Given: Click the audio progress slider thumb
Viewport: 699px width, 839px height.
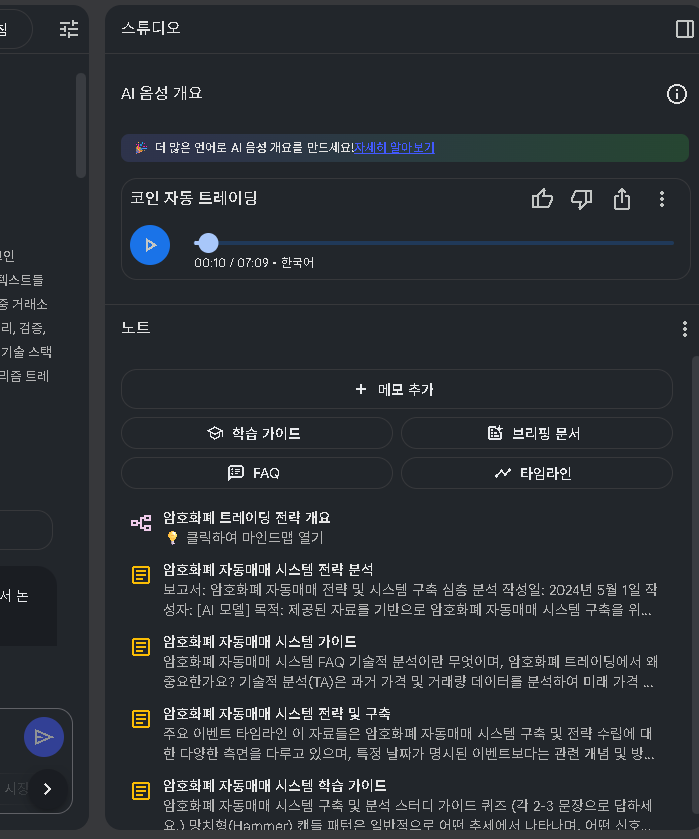Looking at the screenshot, I should [x=208, y=243].
